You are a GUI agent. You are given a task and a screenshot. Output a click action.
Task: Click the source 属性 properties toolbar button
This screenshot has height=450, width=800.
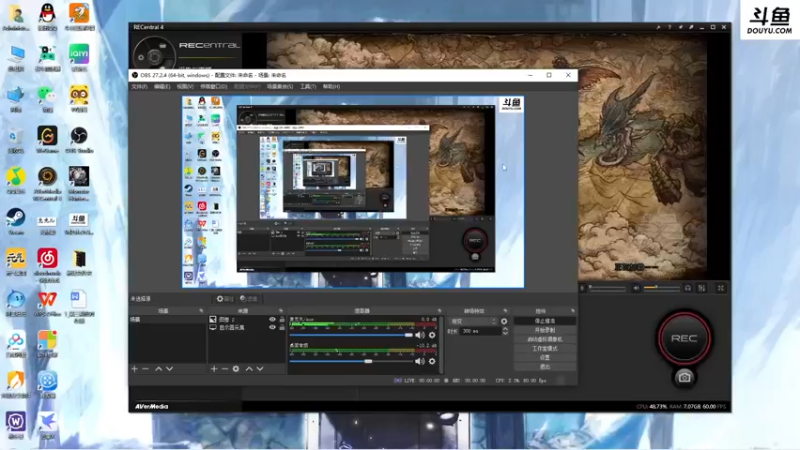tap(225, 299)
